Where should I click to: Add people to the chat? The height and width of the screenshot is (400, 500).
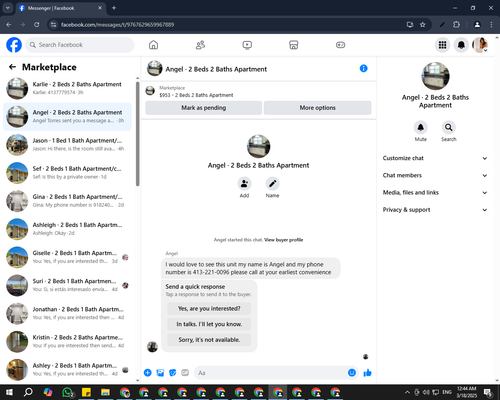(244, 183)
